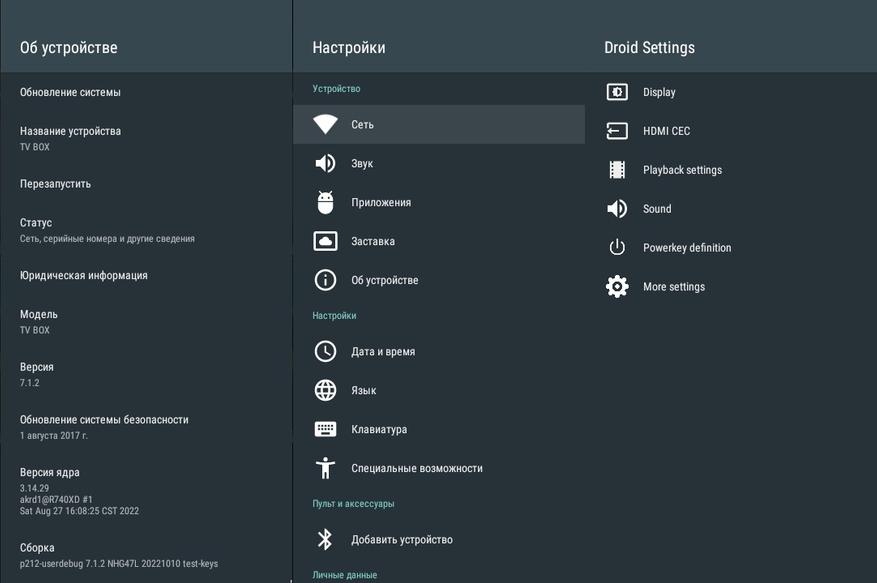Click the Клавиатура keyboard icon
877x583 pixels.
pyautogui.click(x=325, y=429)
